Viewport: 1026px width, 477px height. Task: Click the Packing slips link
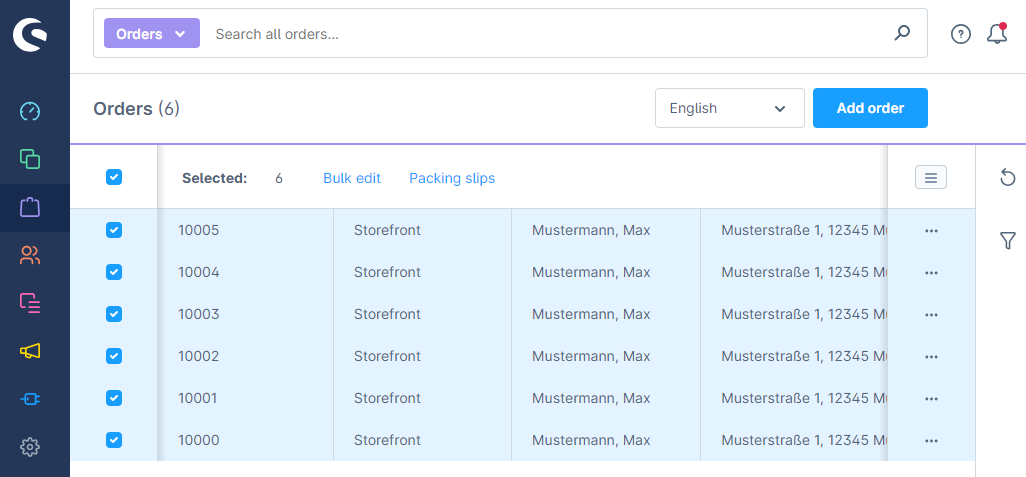pos(452,178)
